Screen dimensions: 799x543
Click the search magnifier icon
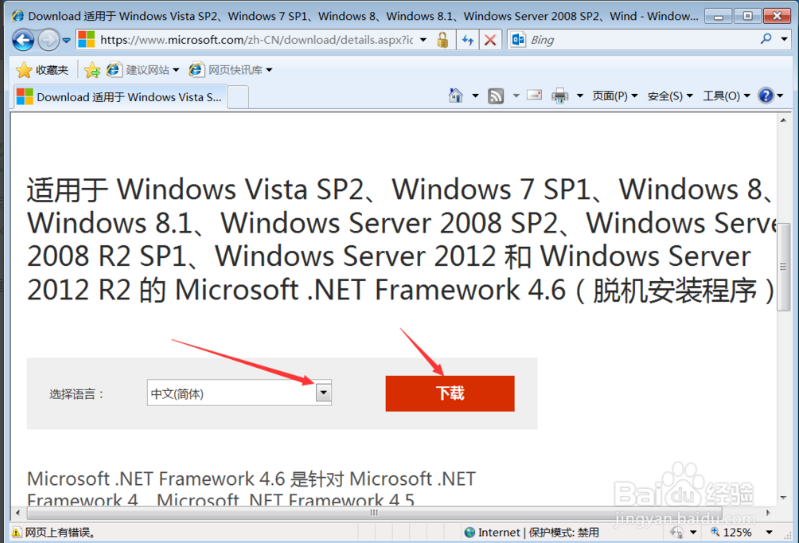(766, 39)
